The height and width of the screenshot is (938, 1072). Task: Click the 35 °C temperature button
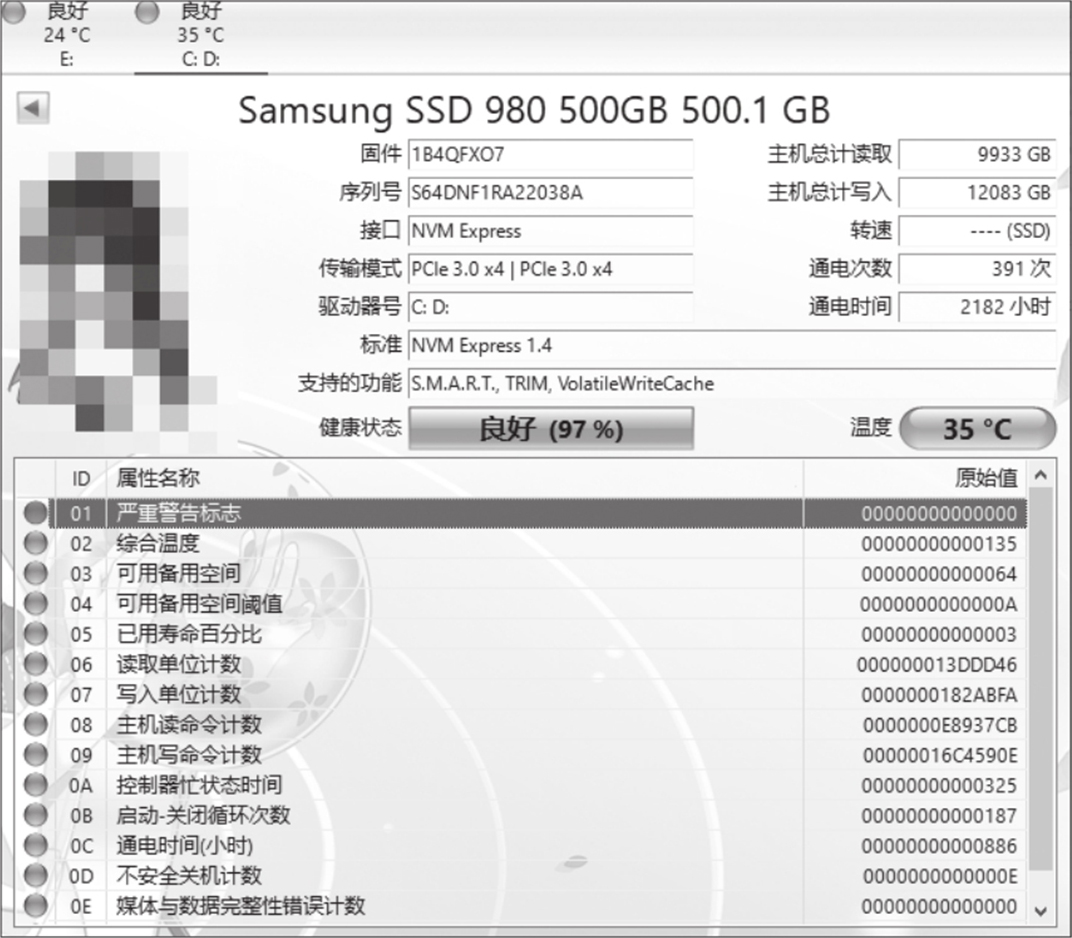pos(977,429)
